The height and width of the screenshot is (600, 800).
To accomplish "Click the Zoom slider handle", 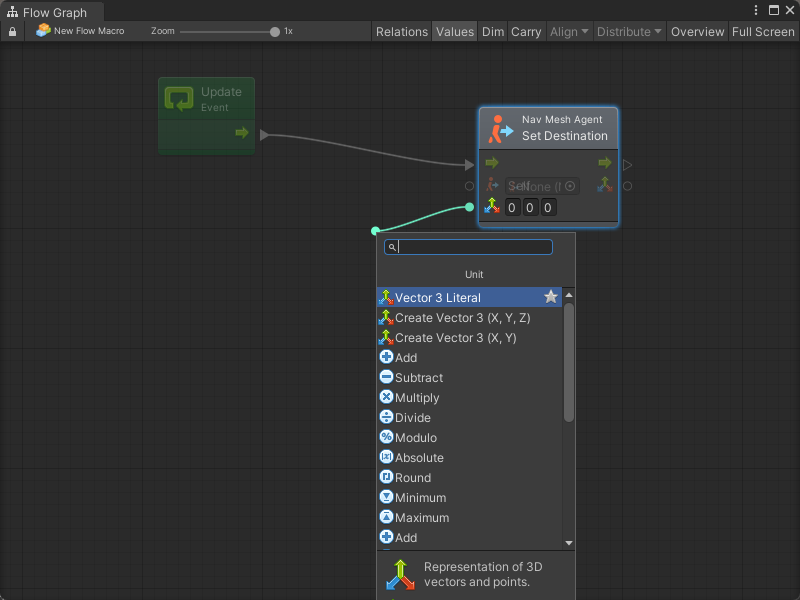I will [275, 32].
